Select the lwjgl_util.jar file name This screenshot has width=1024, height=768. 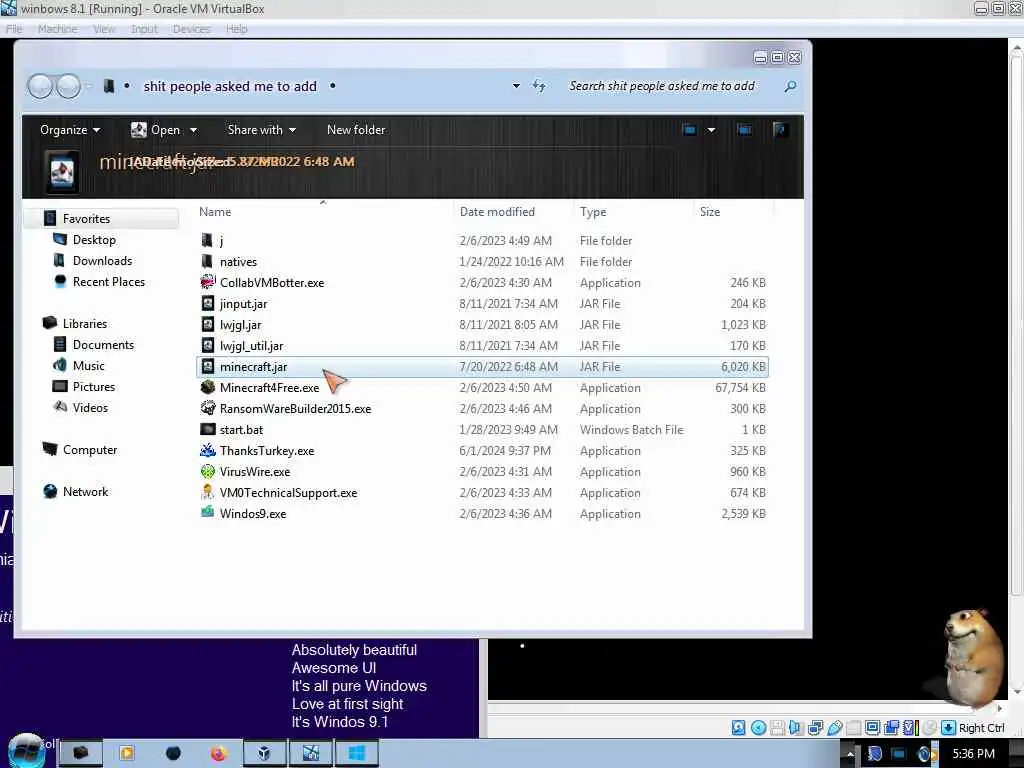pos(251,345)
